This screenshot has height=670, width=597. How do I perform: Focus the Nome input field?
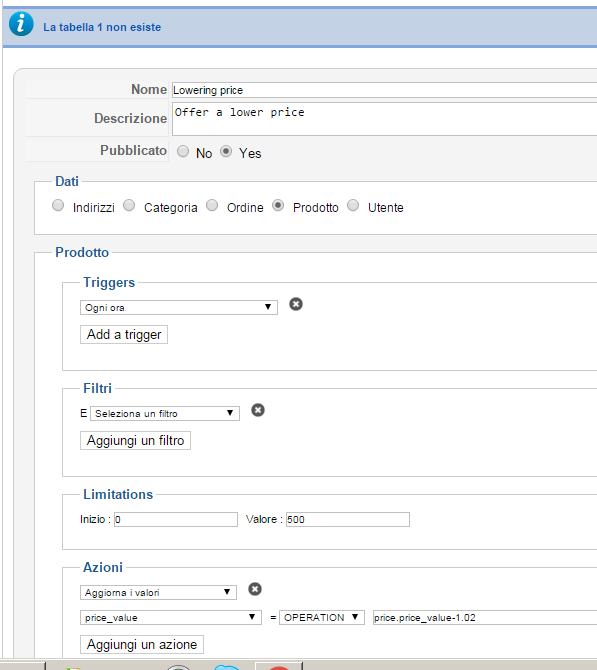(384, 90)
